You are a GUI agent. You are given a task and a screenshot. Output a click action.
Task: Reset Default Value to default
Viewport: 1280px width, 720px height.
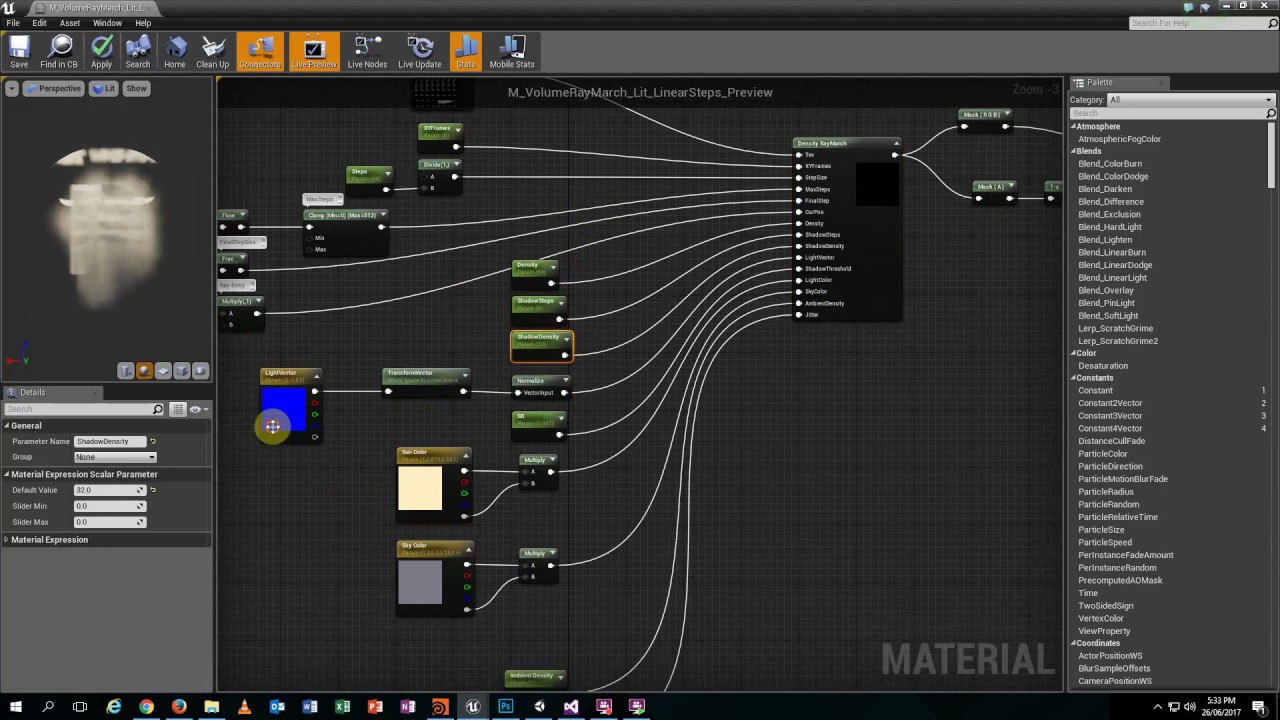click(x=153, y=490)
